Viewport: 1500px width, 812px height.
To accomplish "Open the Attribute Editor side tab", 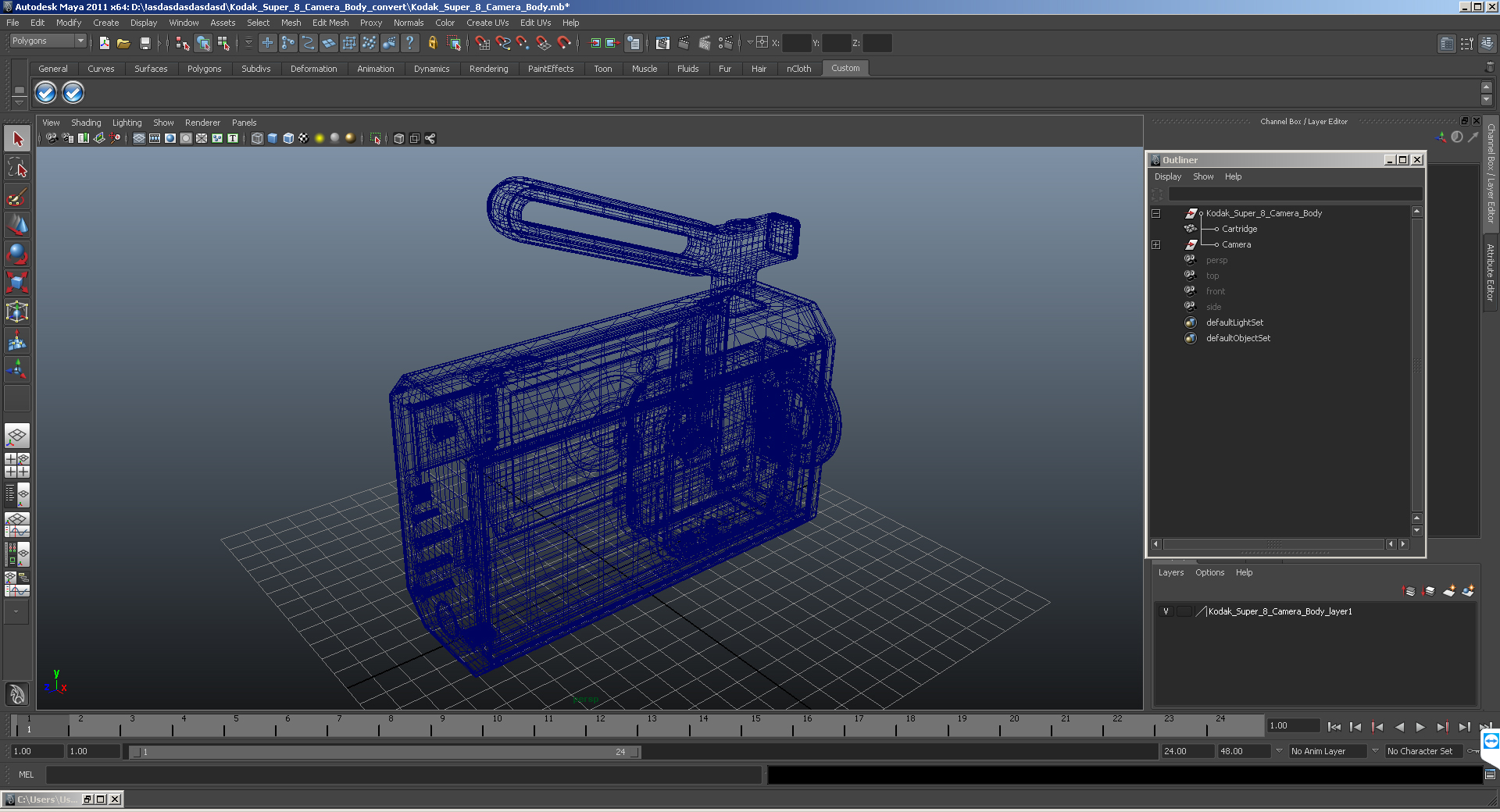I will click(1491, 272).
